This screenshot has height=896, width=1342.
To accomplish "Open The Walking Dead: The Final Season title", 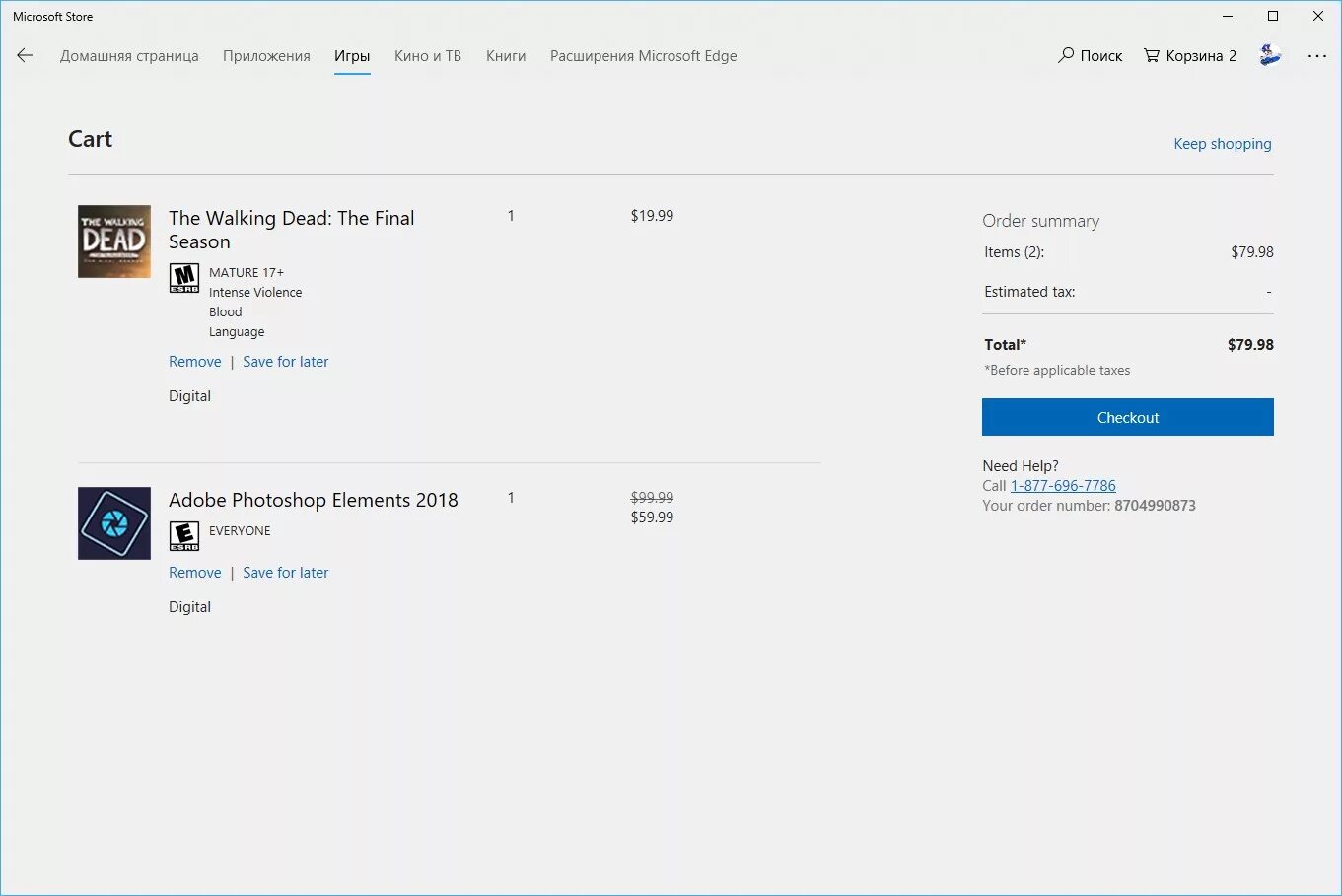I will (292, 230).
